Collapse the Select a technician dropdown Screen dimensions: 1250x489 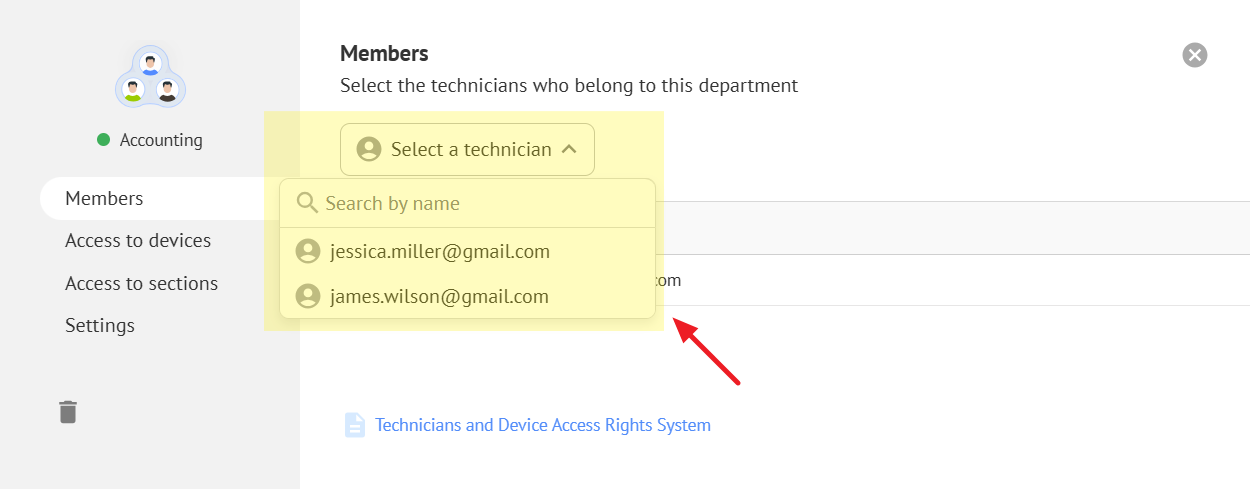pyautogui.click(x=467, y=150)
